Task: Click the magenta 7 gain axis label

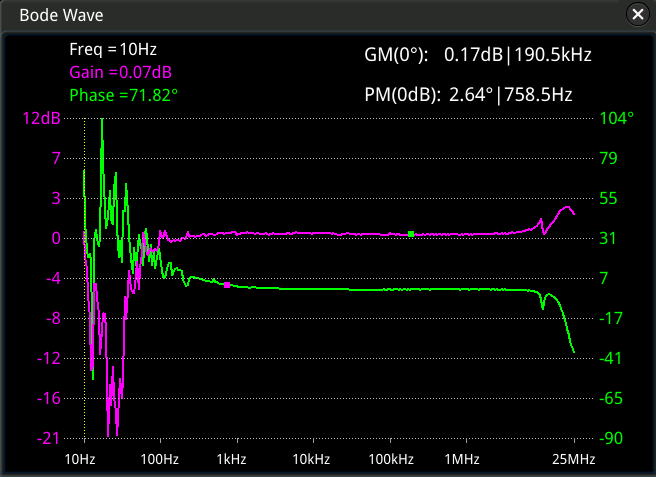Action: click(56, 158)
